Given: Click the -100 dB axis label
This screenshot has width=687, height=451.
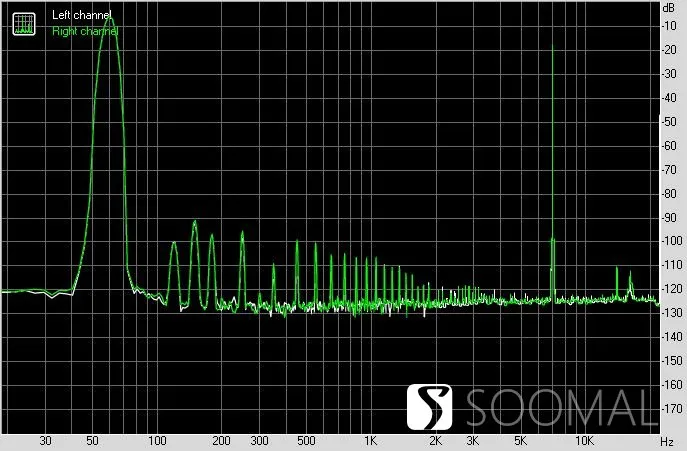Looking at the screenshot, I should pyautogui.click(x=671, y=241).
